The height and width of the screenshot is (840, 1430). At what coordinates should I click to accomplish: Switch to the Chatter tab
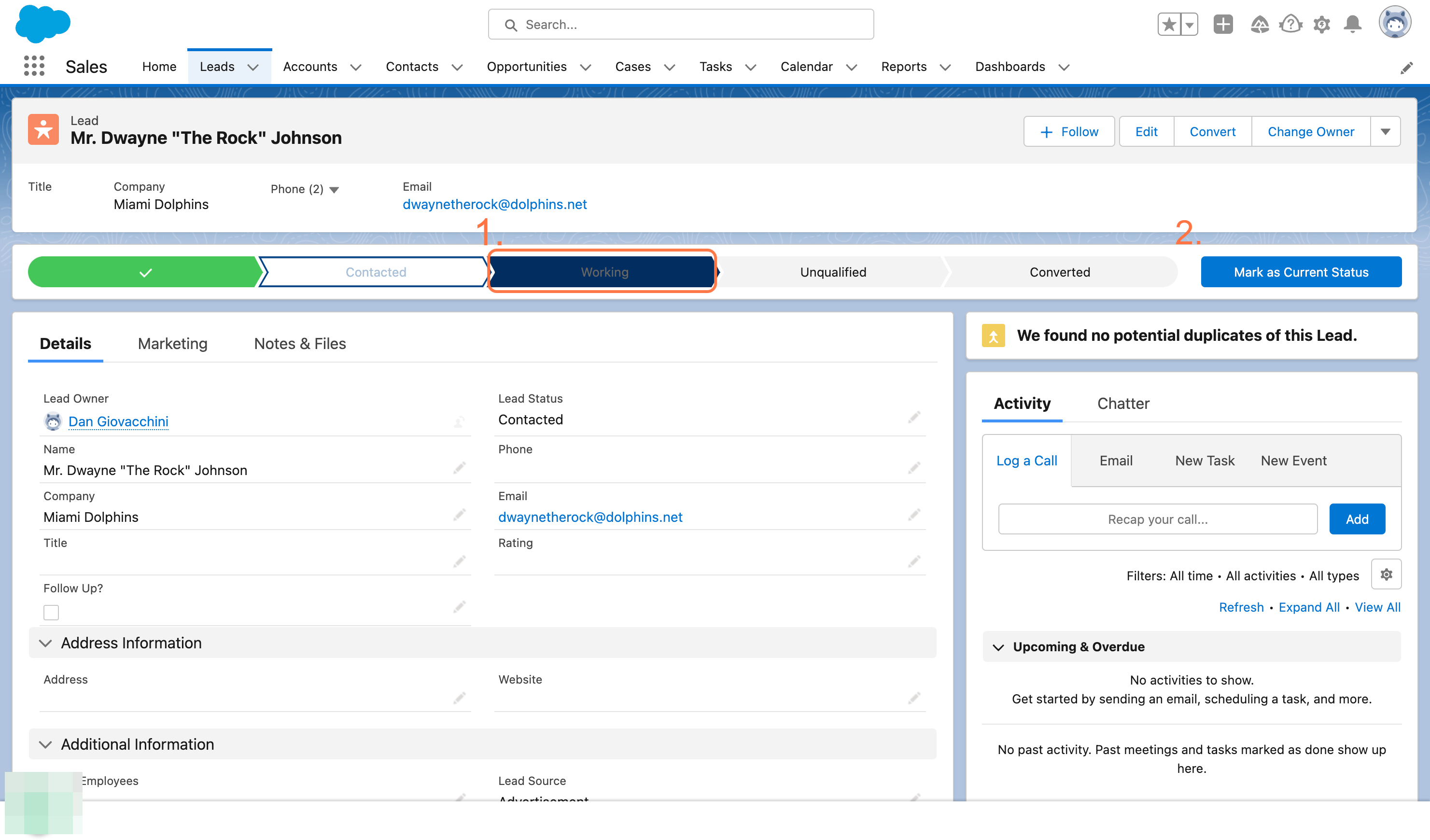1123,404
